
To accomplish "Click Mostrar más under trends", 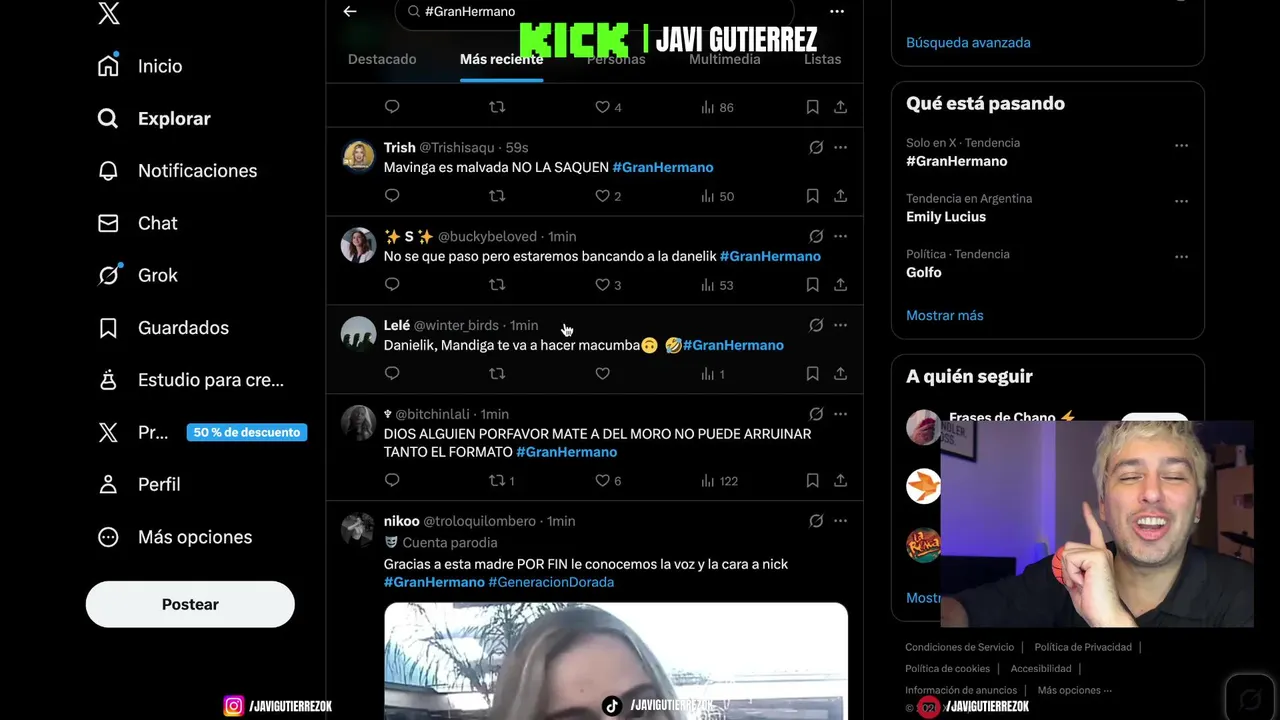I will click(945, 315).
